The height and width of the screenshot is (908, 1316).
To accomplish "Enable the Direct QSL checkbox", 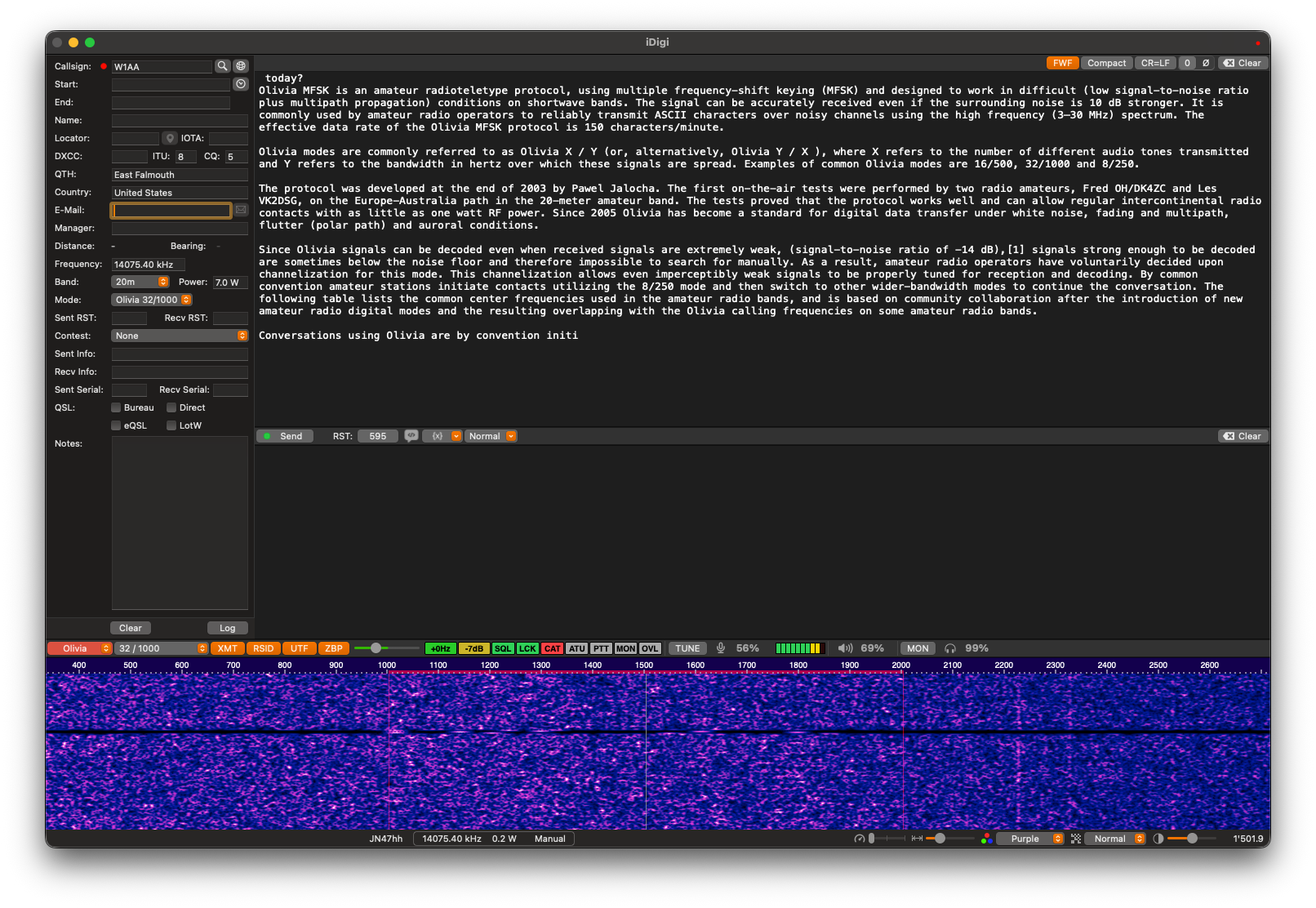I will 171,407.
